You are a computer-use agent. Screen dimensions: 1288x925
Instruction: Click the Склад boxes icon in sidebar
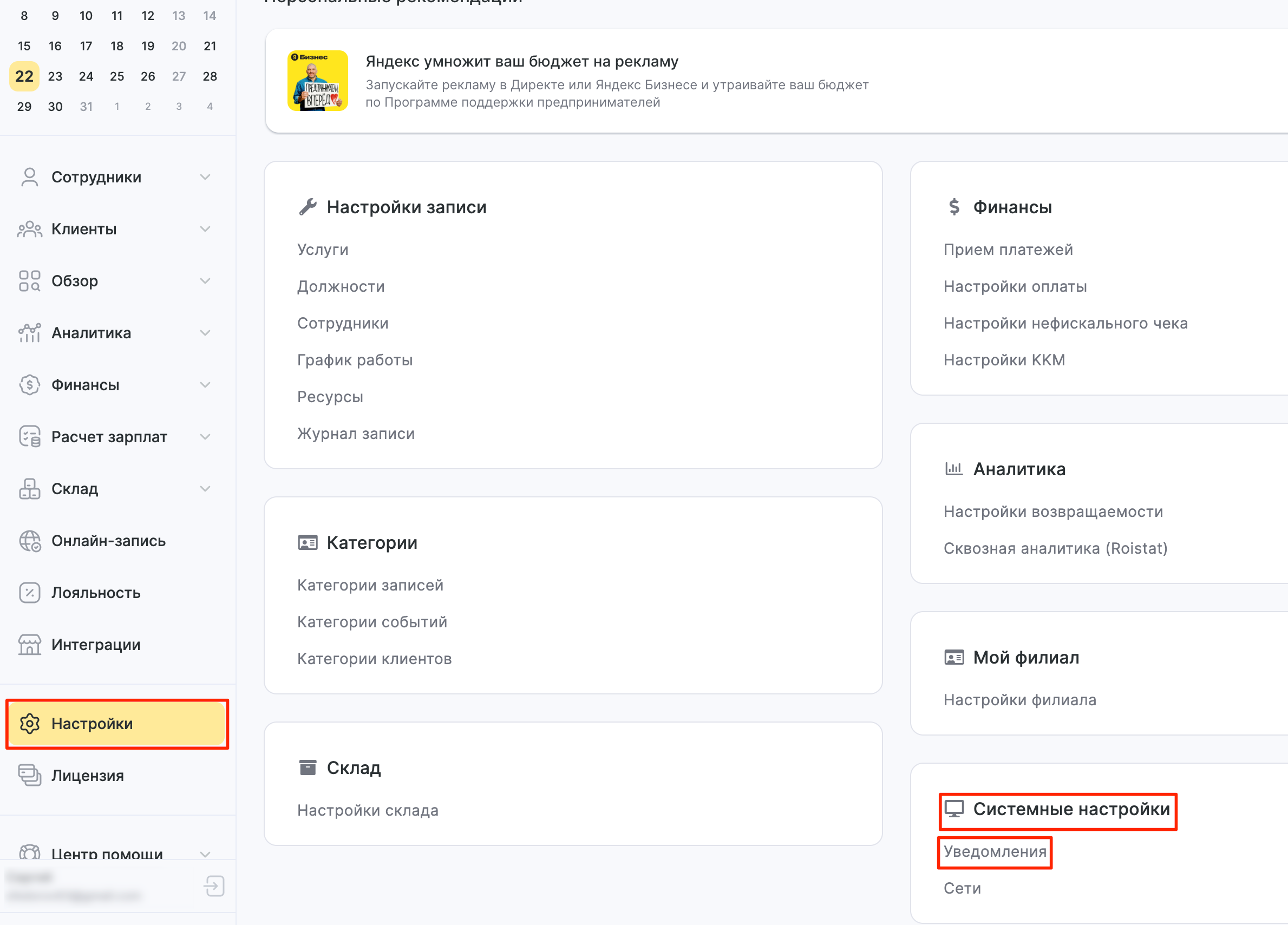pyautogui.click(x=30, y=488)
